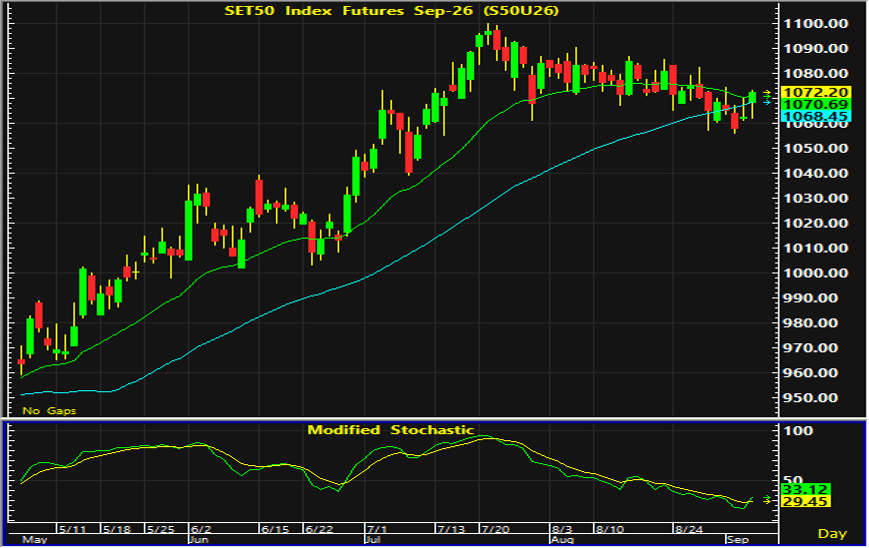Screen dimensions: 869x548
Task: Click the 7/13 date marker
Action: tap(451, 529)
